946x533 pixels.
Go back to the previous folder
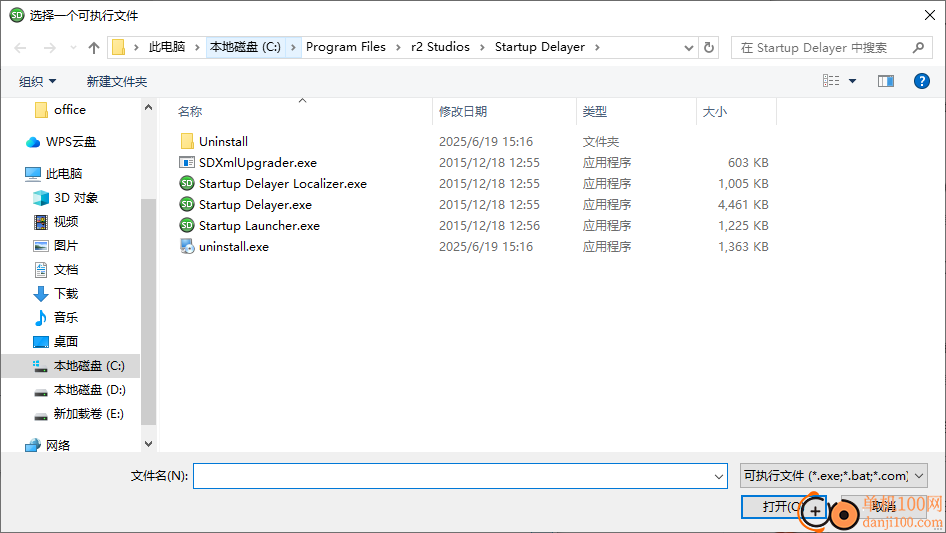[x=20, y=48]
